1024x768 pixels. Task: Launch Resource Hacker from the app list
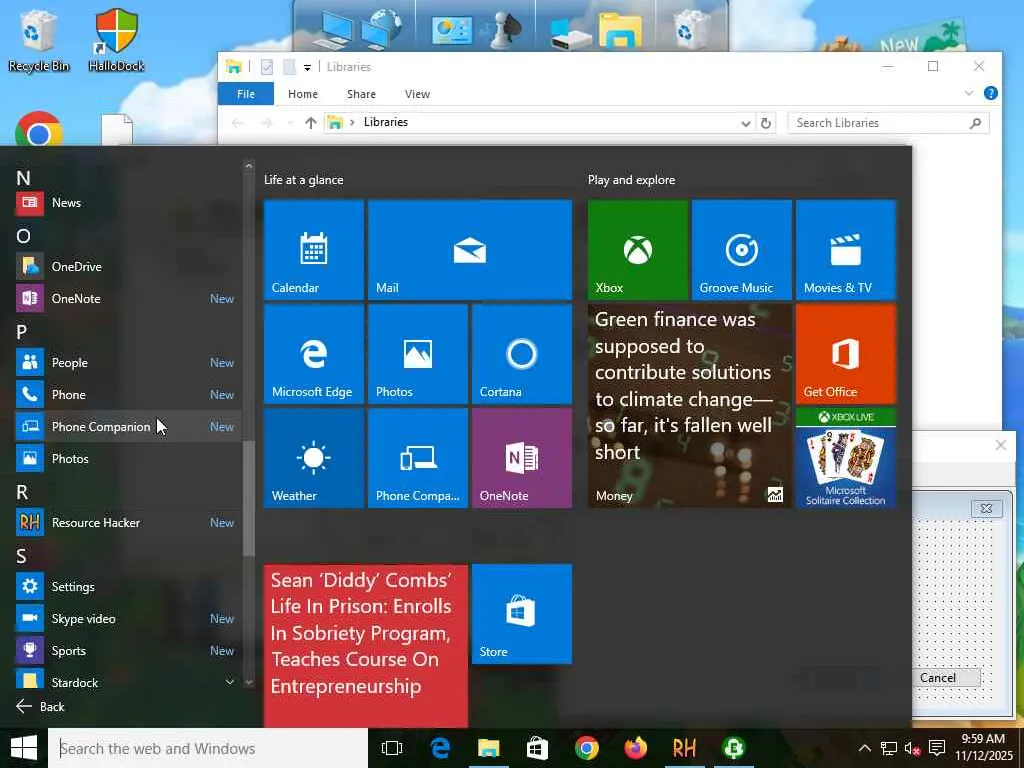click(x=128, y=522)
